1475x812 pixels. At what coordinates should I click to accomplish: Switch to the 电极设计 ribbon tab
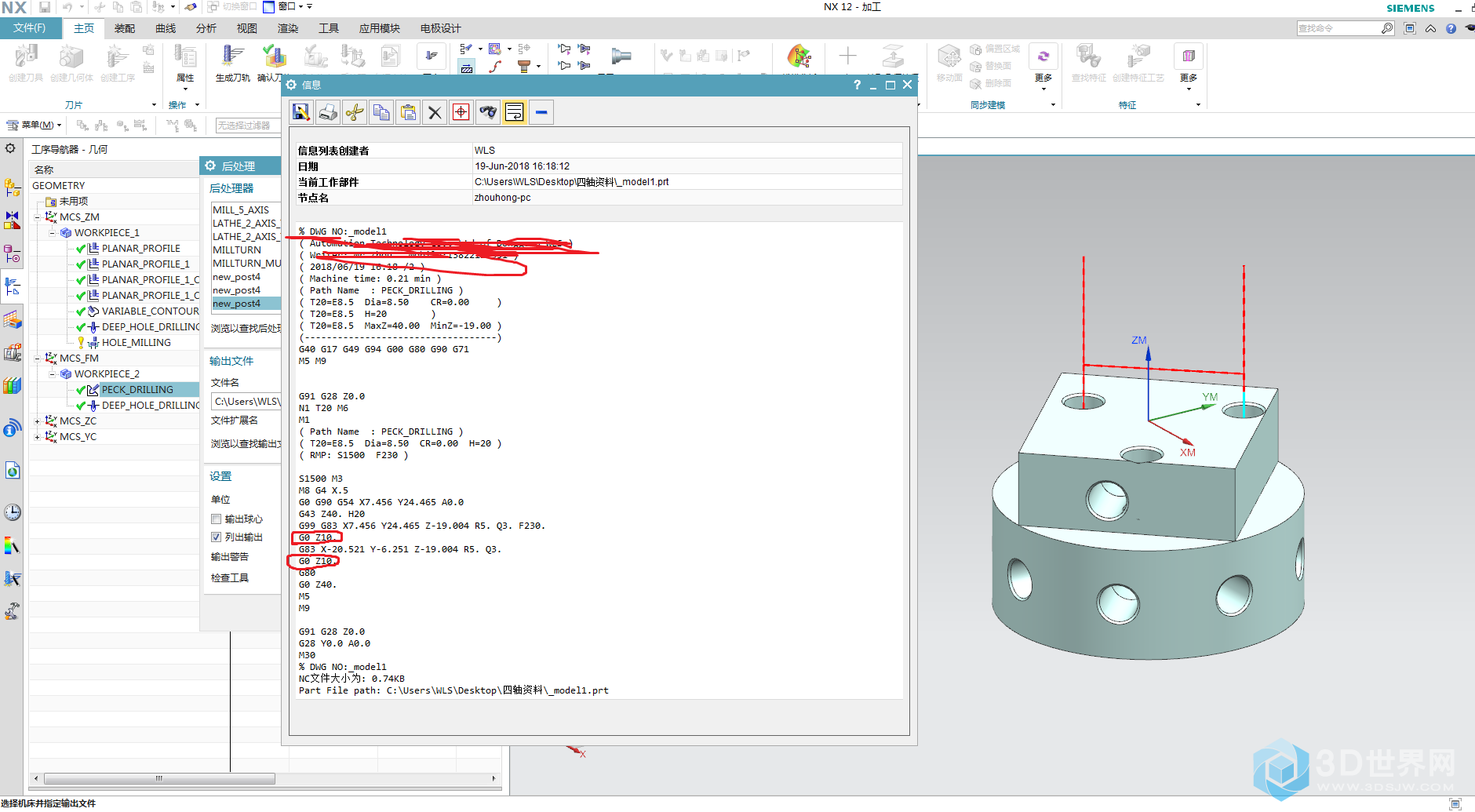pyautogui.click(x=440, y=28)
